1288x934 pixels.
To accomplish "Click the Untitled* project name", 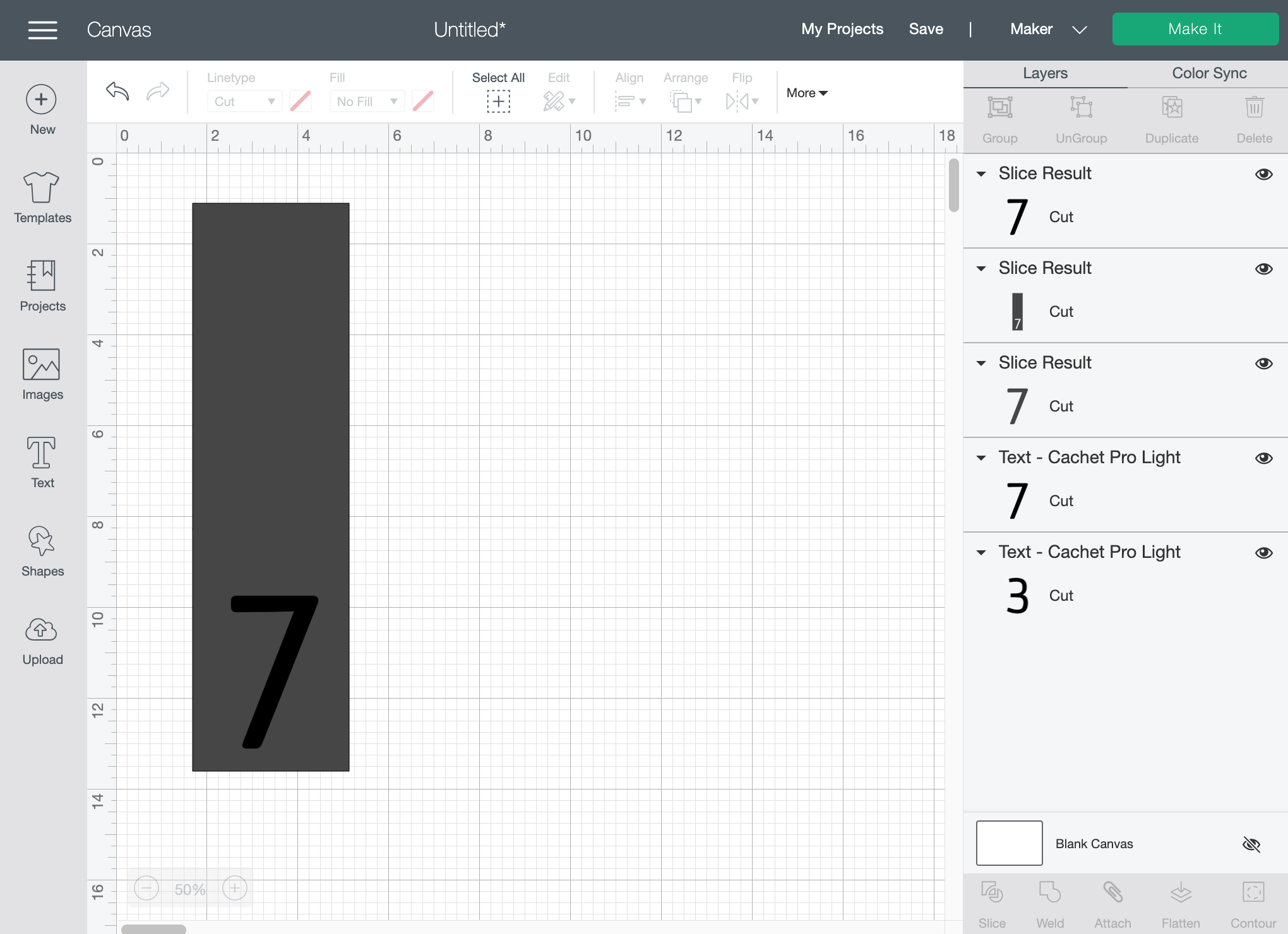I will pos(470,30).
